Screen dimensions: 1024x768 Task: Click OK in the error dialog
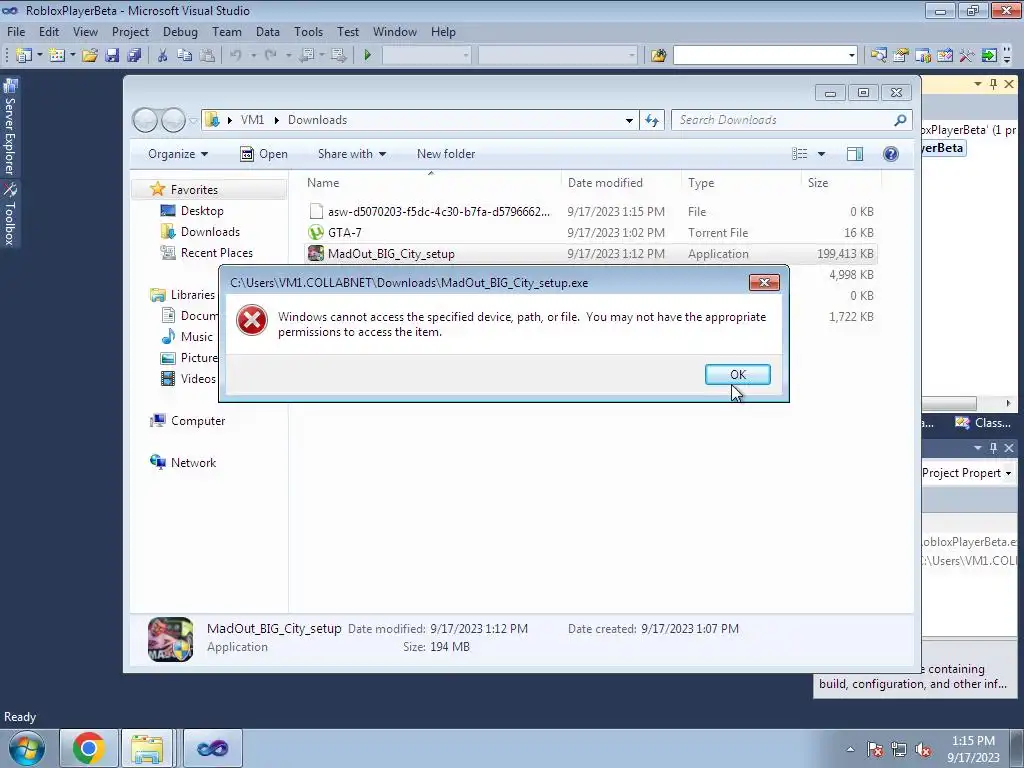click(737, 374)
